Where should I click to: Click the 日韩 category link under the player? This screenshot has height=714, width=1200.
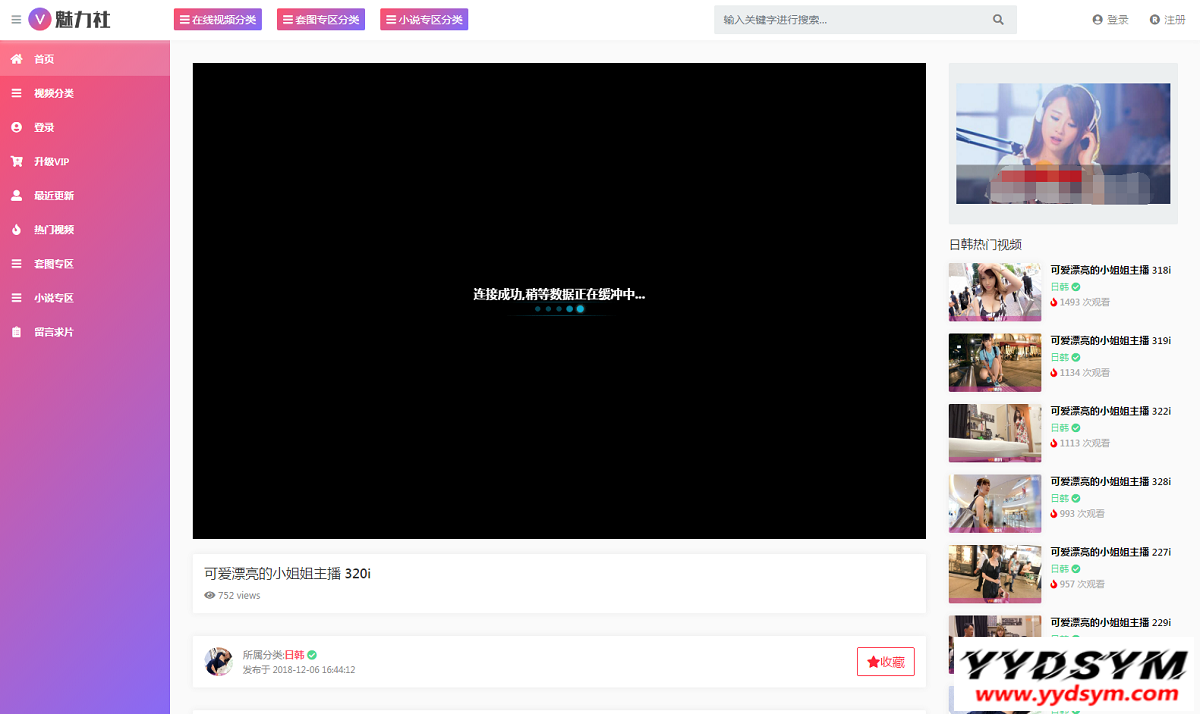click(x=294, y=655)
